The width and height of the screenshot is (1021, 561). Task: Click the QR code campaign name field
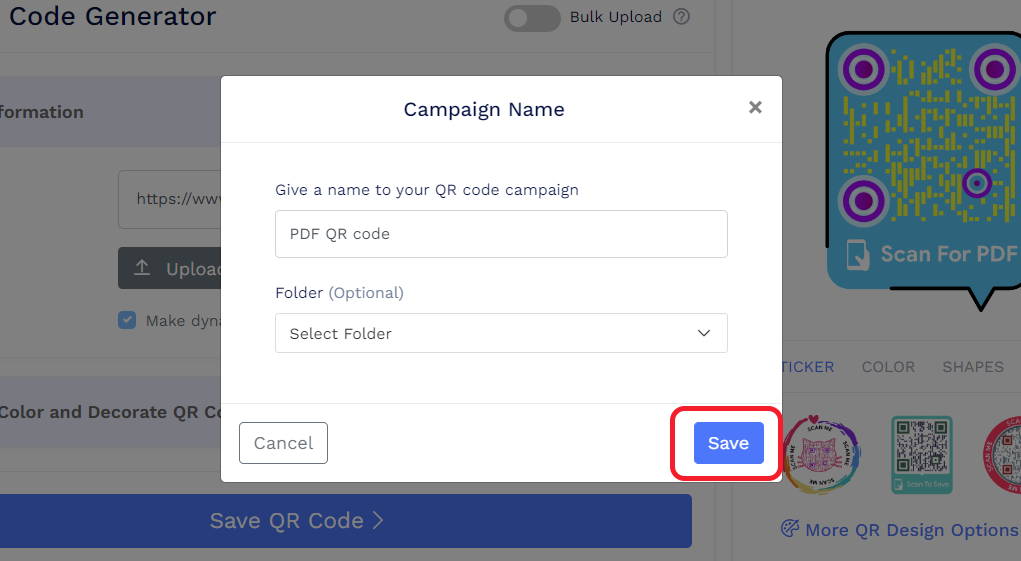[x=501, y=234]
